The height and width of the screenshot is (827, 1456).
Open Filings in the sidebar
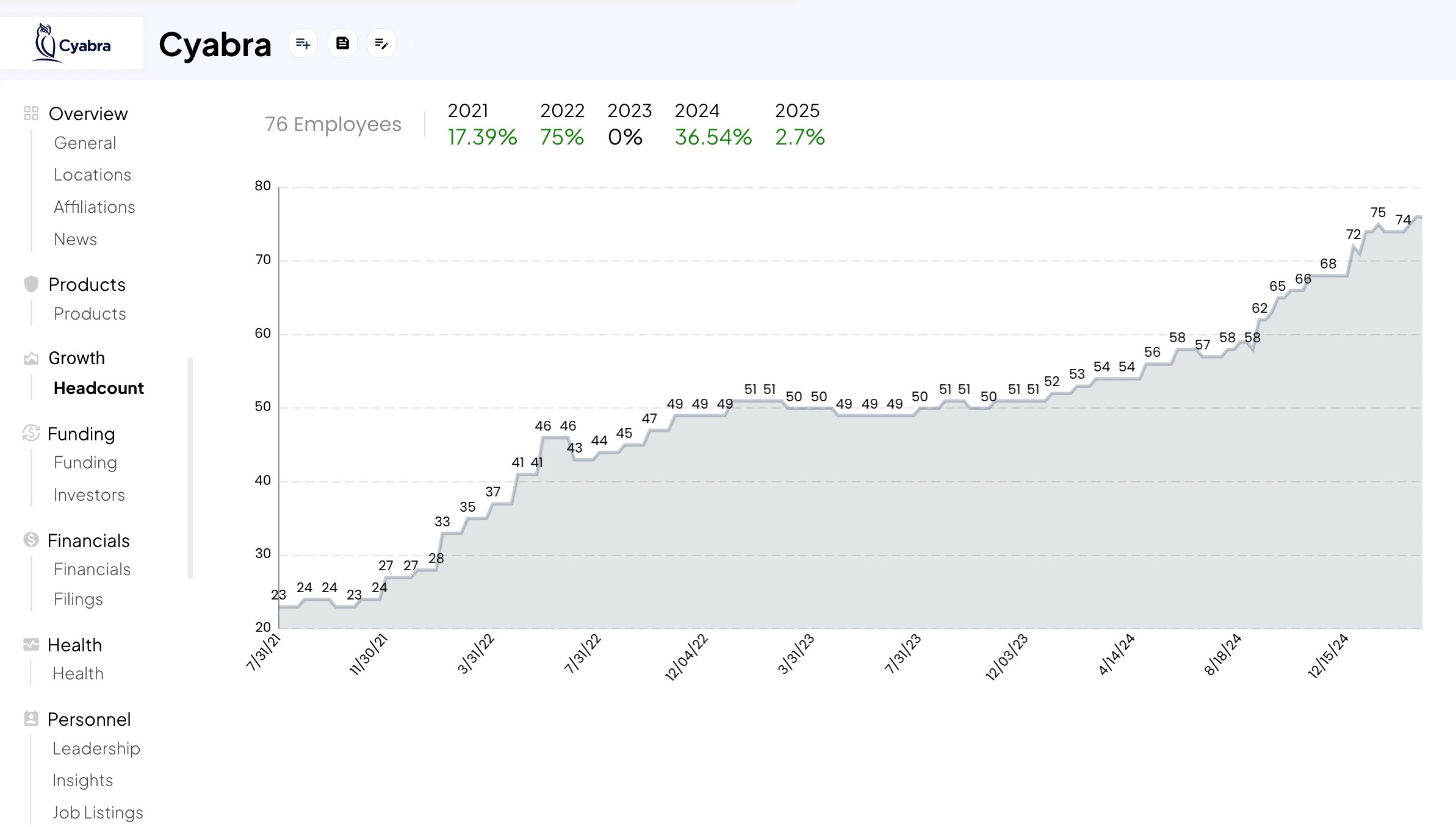tap(78, 599)
